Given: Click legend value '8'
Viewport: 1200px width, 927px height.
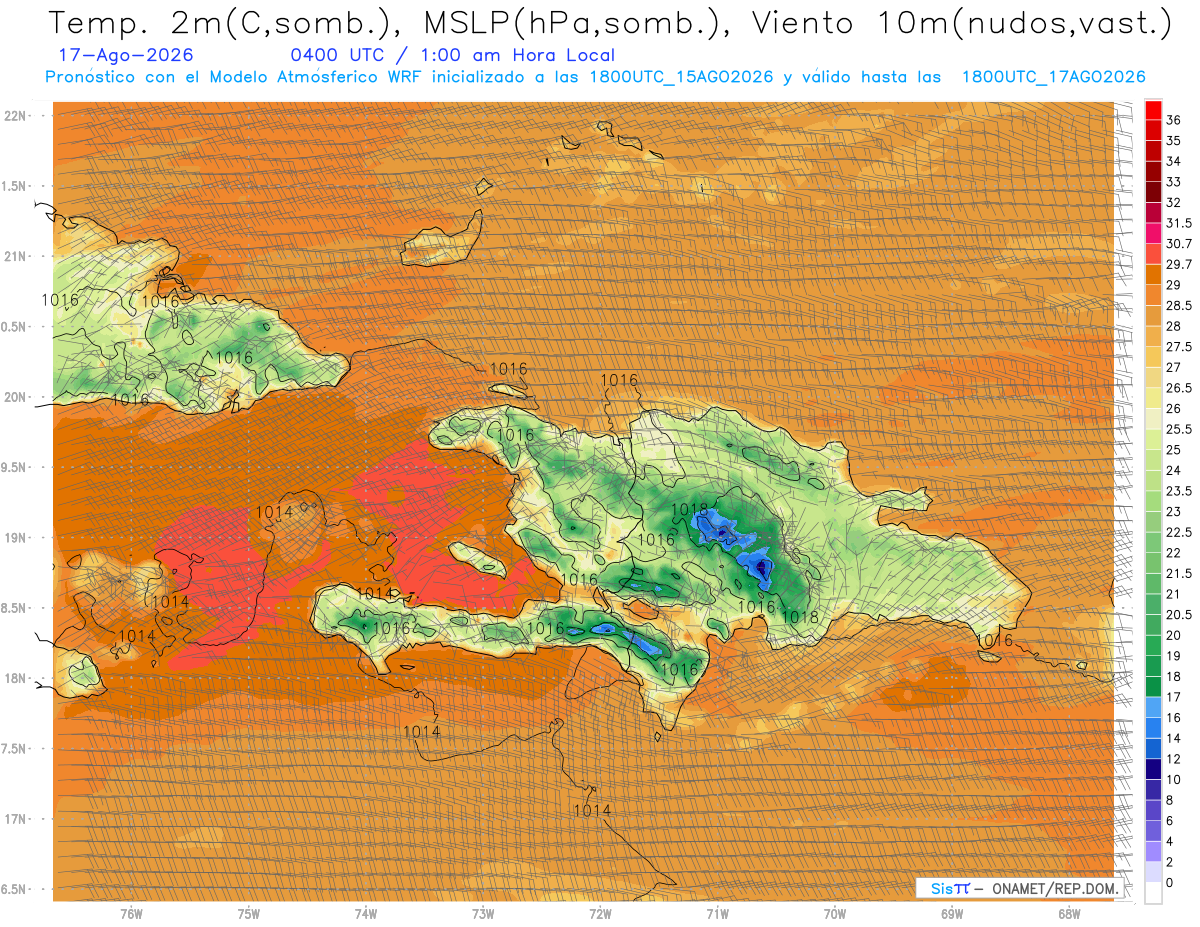Looking at the screenshot, I should (x=1169, y=800).
